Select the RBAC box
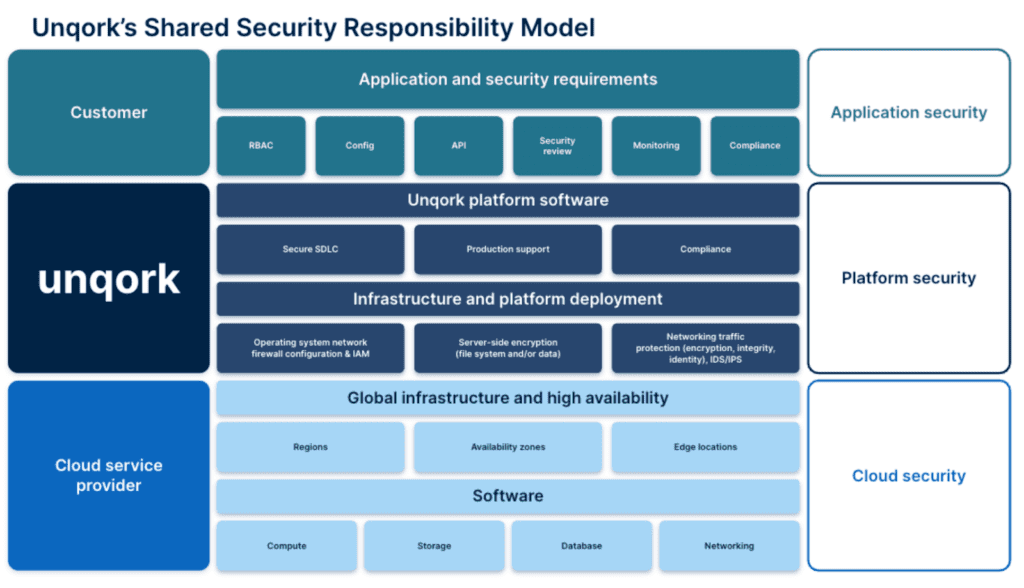This screenshot has height=588, width=1024. (x=261, y=146)
